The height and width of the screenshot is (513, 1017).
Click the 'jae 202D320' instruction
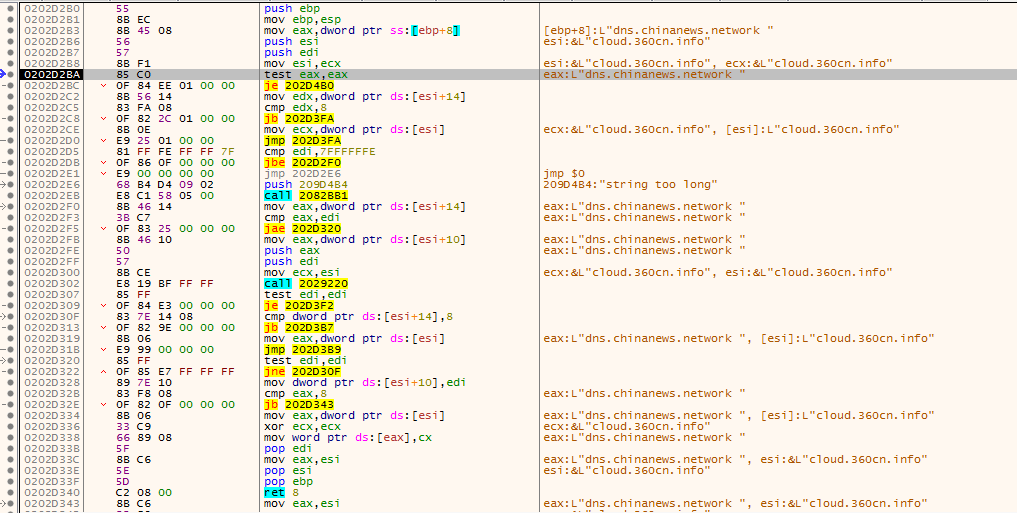pos(302,228)
